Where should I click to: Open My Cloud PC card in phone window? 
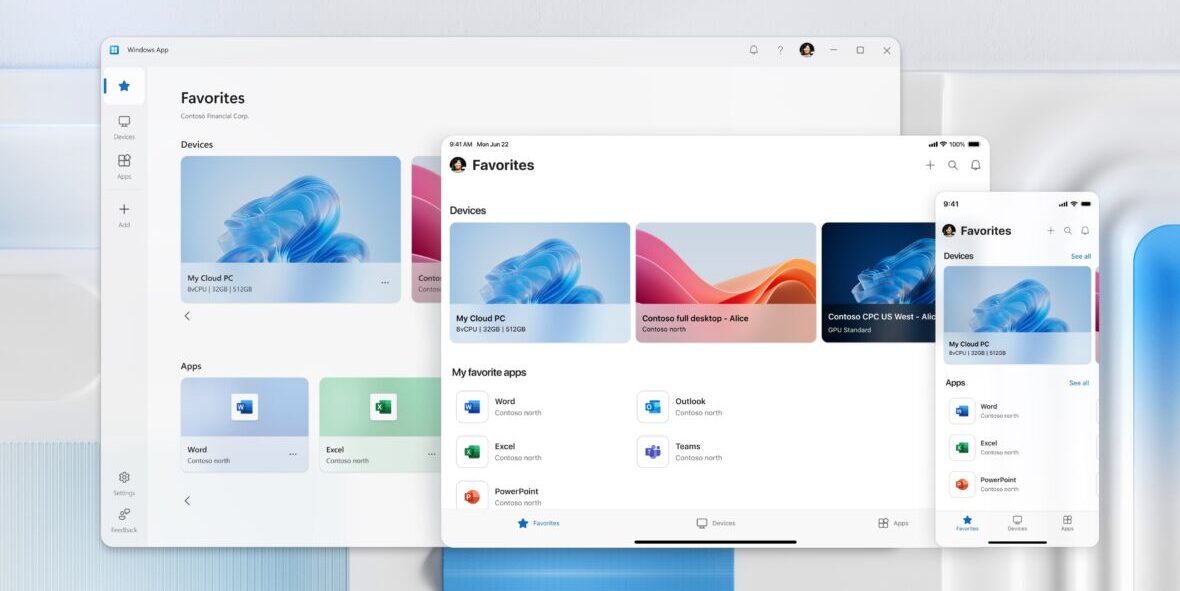tap(1017, 315)
